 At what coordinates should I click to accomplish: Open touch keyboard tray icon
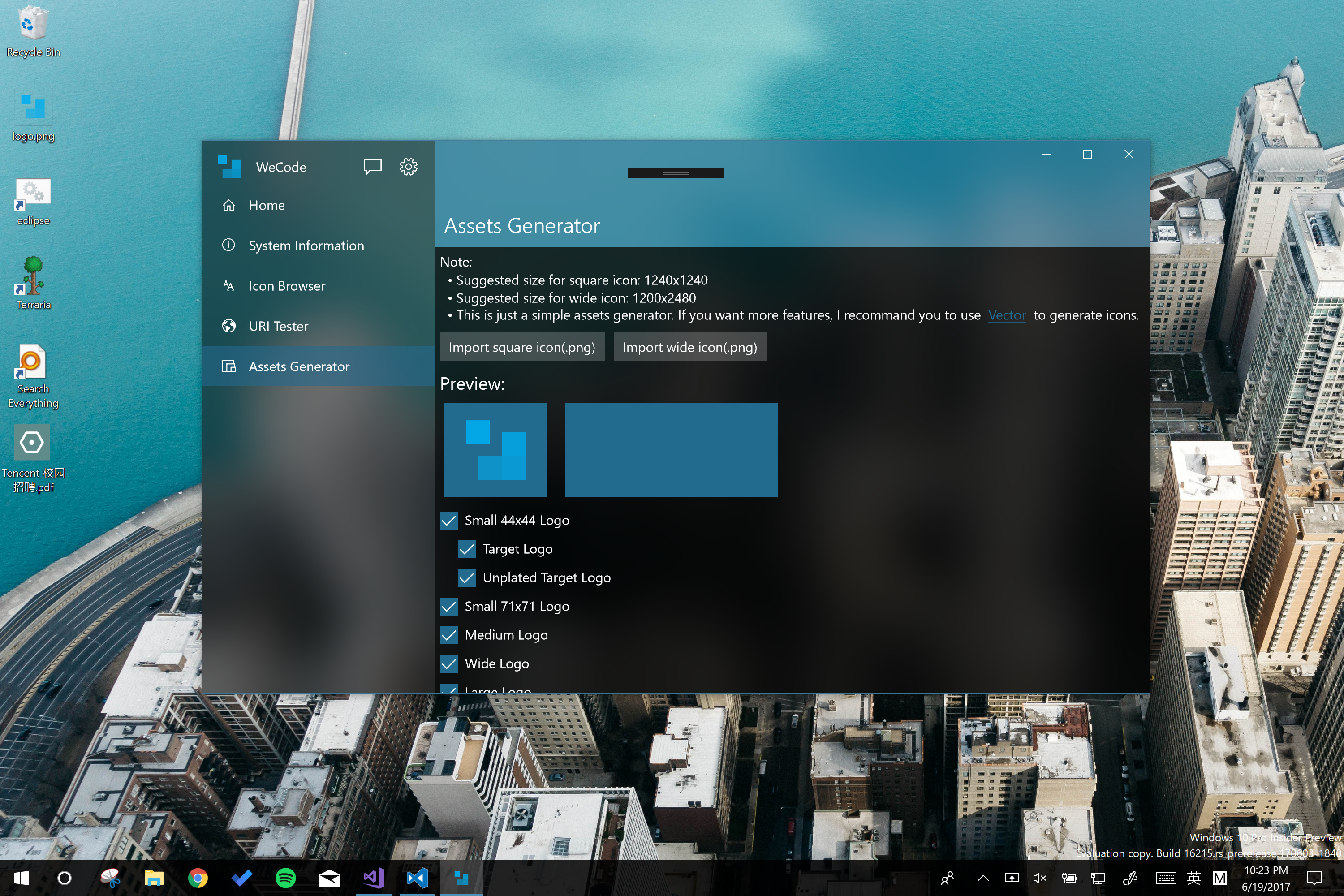(1165, 878)
